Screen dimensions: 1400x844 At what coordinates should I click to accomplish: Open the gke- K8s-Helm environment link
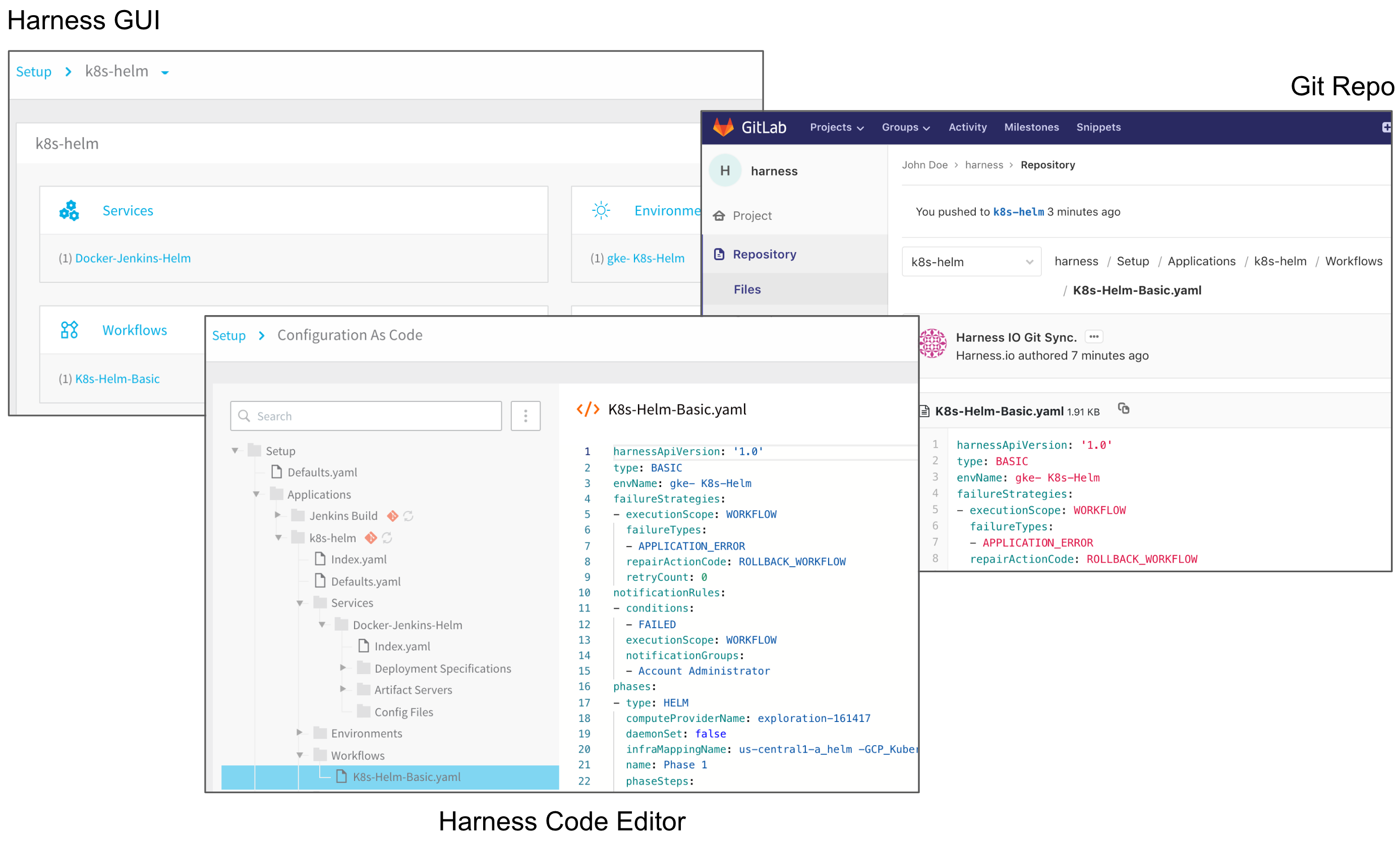[646, 259]
